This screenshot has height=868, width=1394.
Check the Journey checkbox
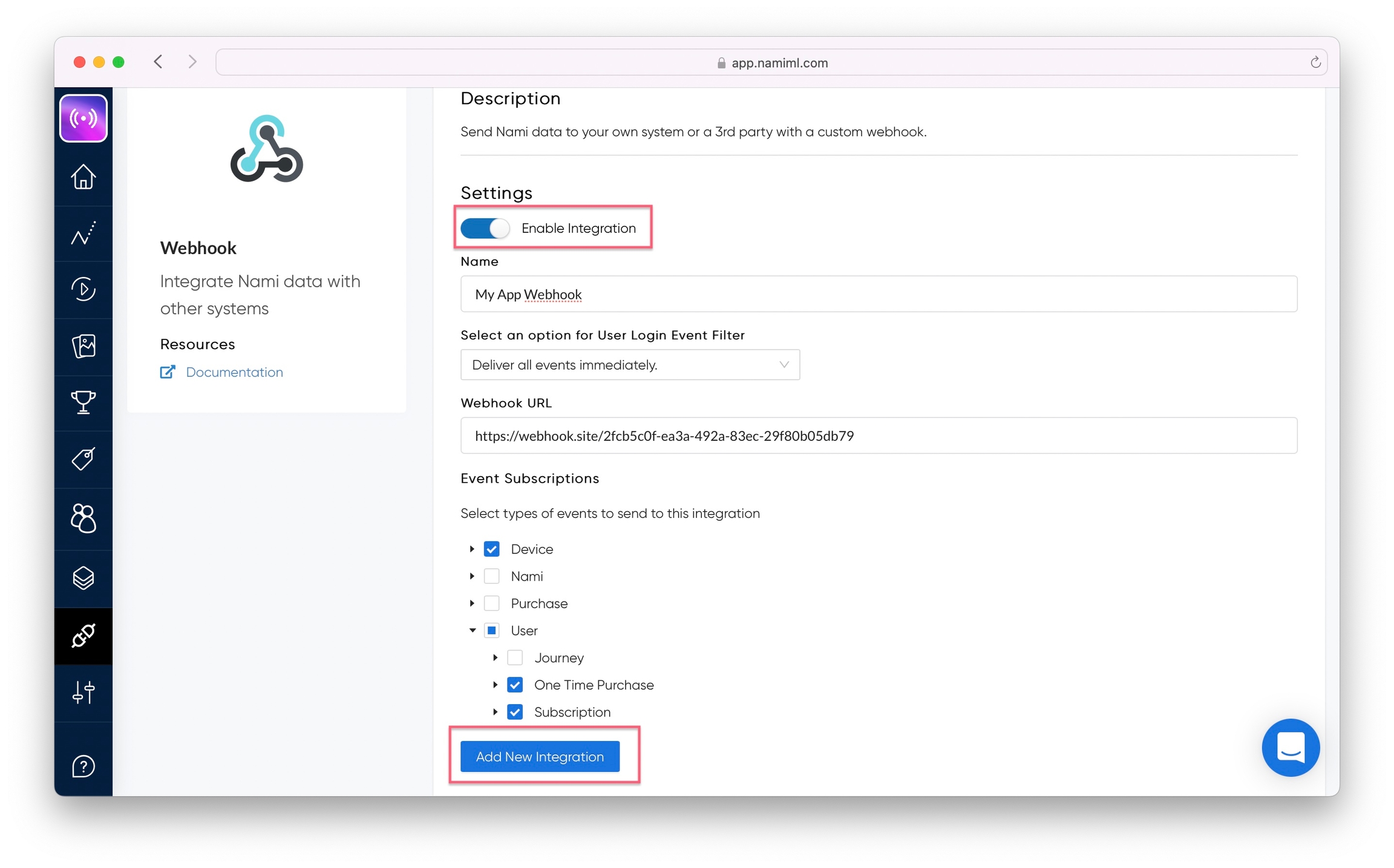[515, 658]
